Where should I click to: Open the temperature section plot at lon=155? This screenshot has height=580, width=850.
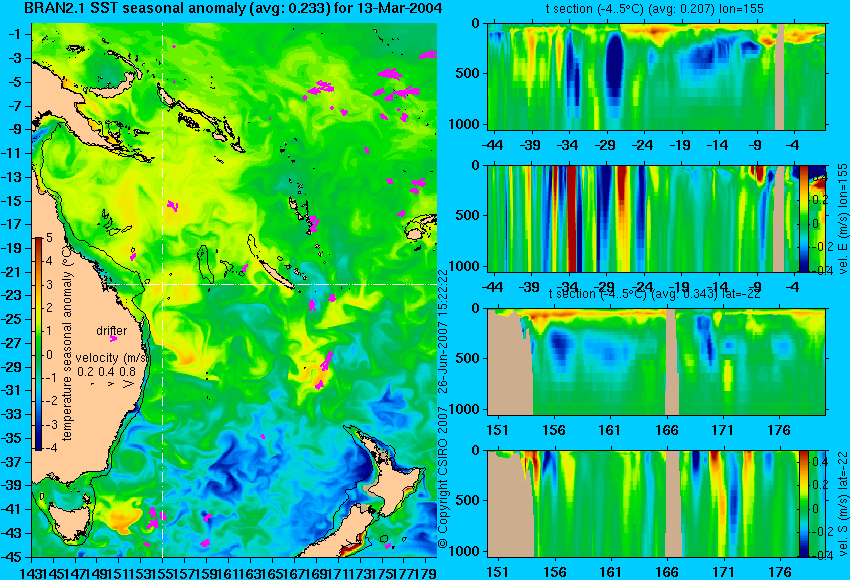[x=656, y=76]
